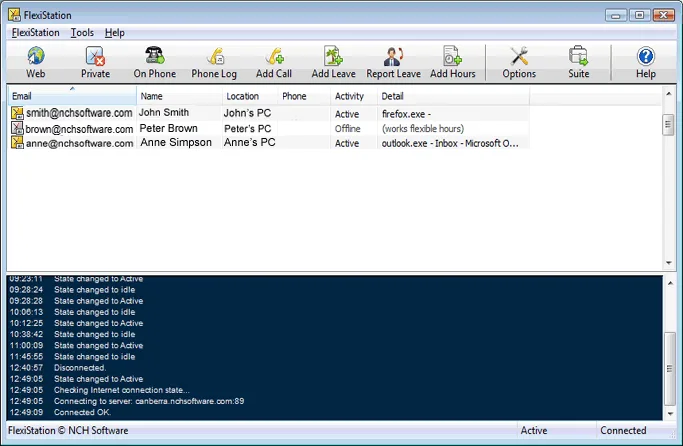Click offline icon beside brown@nchsoftware.com
This screenshot has width=683, height=446.
click(x=17, y=128)
